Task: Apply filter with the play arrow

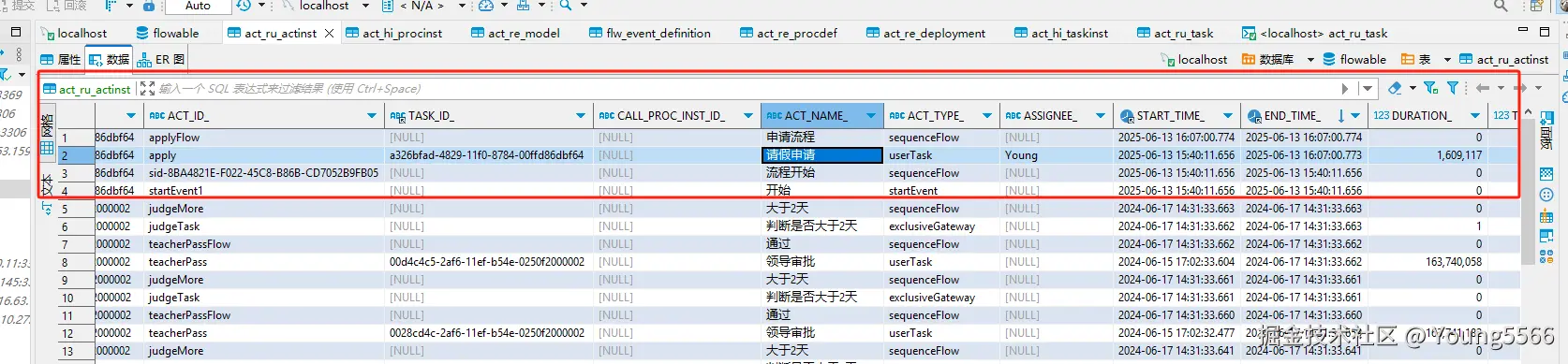Action: coord(1345,88)
